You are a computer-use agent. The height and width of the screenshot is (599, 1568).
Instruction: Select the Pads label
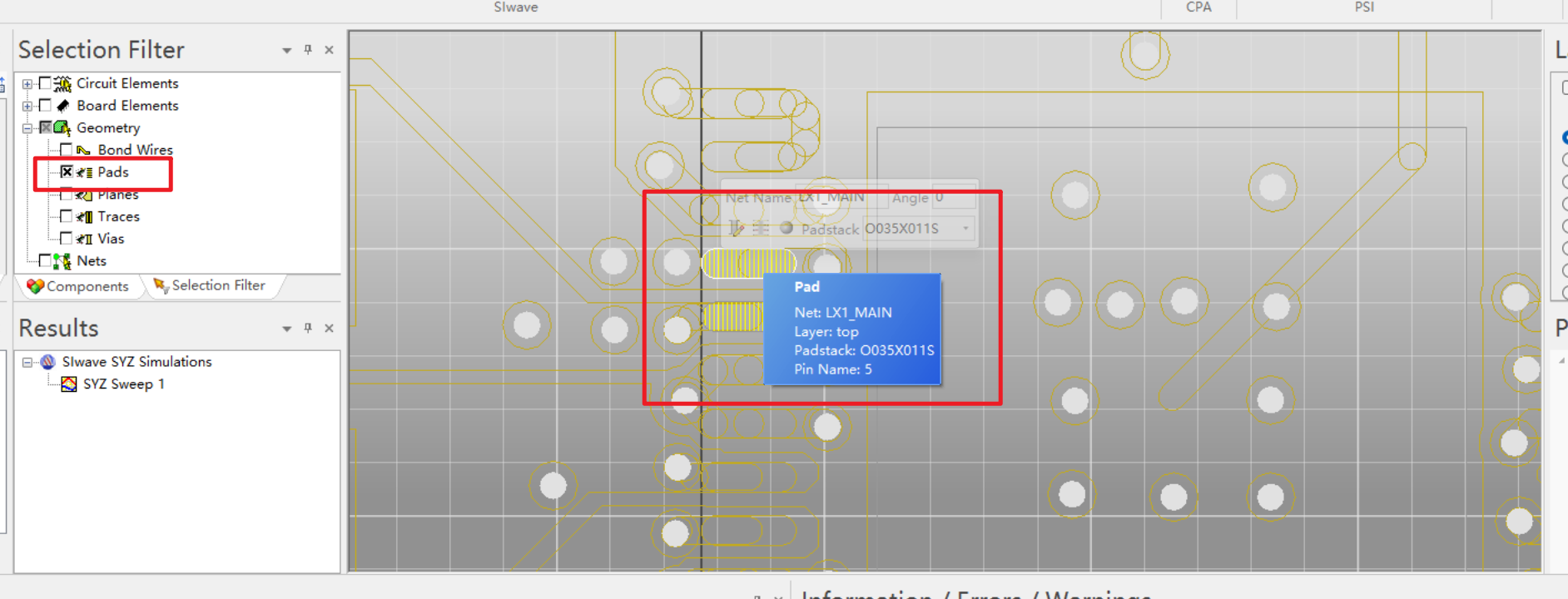coord(113,172)
